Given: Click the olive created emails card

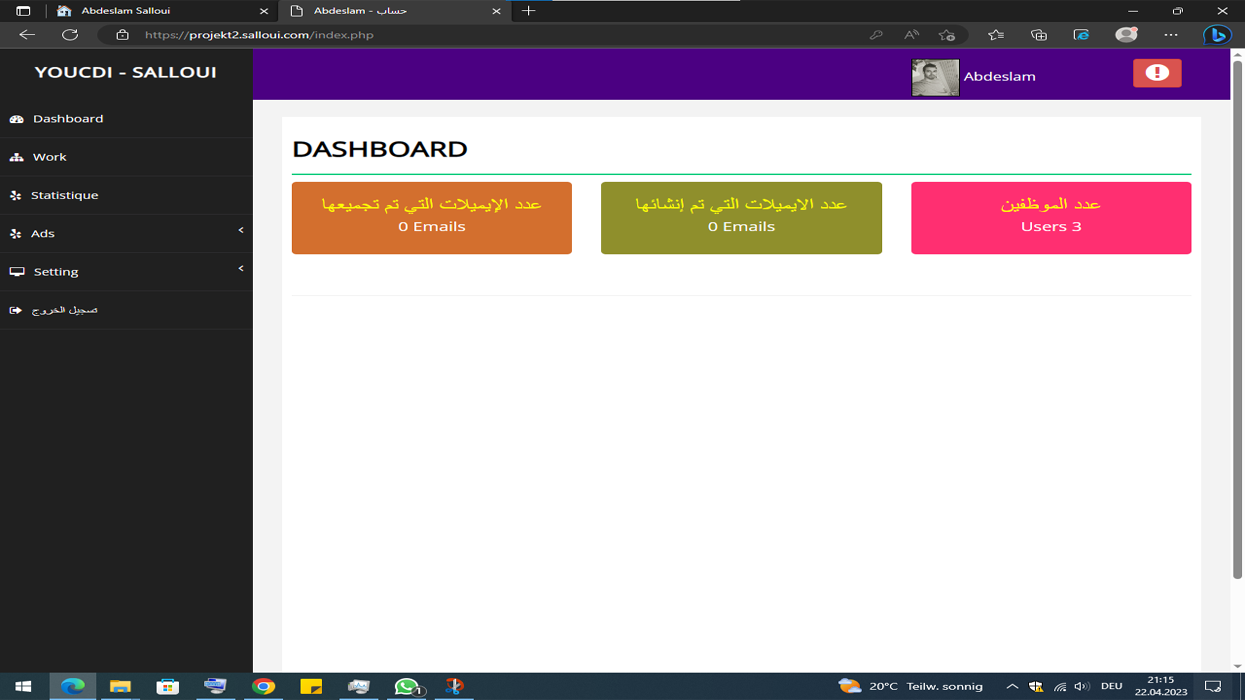Looking at the screenshot, I should pyautogui.click(x=741, y=218).
